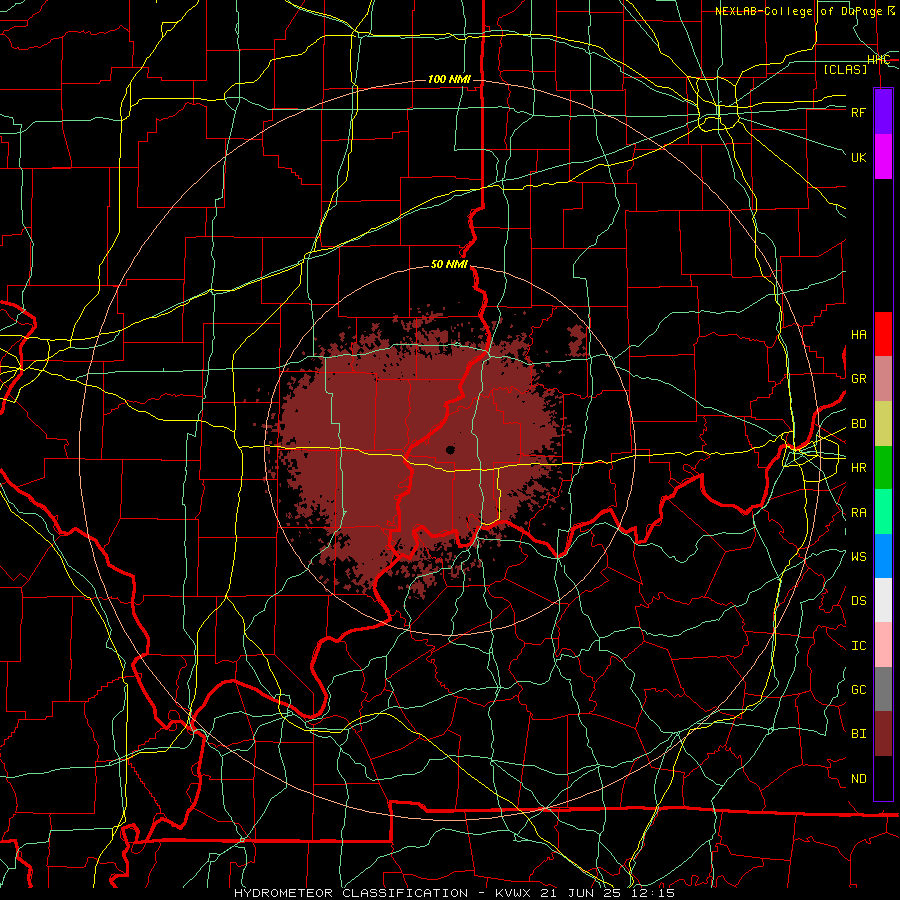Click the UK legend label
This screenshot has height=900, width=900.
[858, 157]
